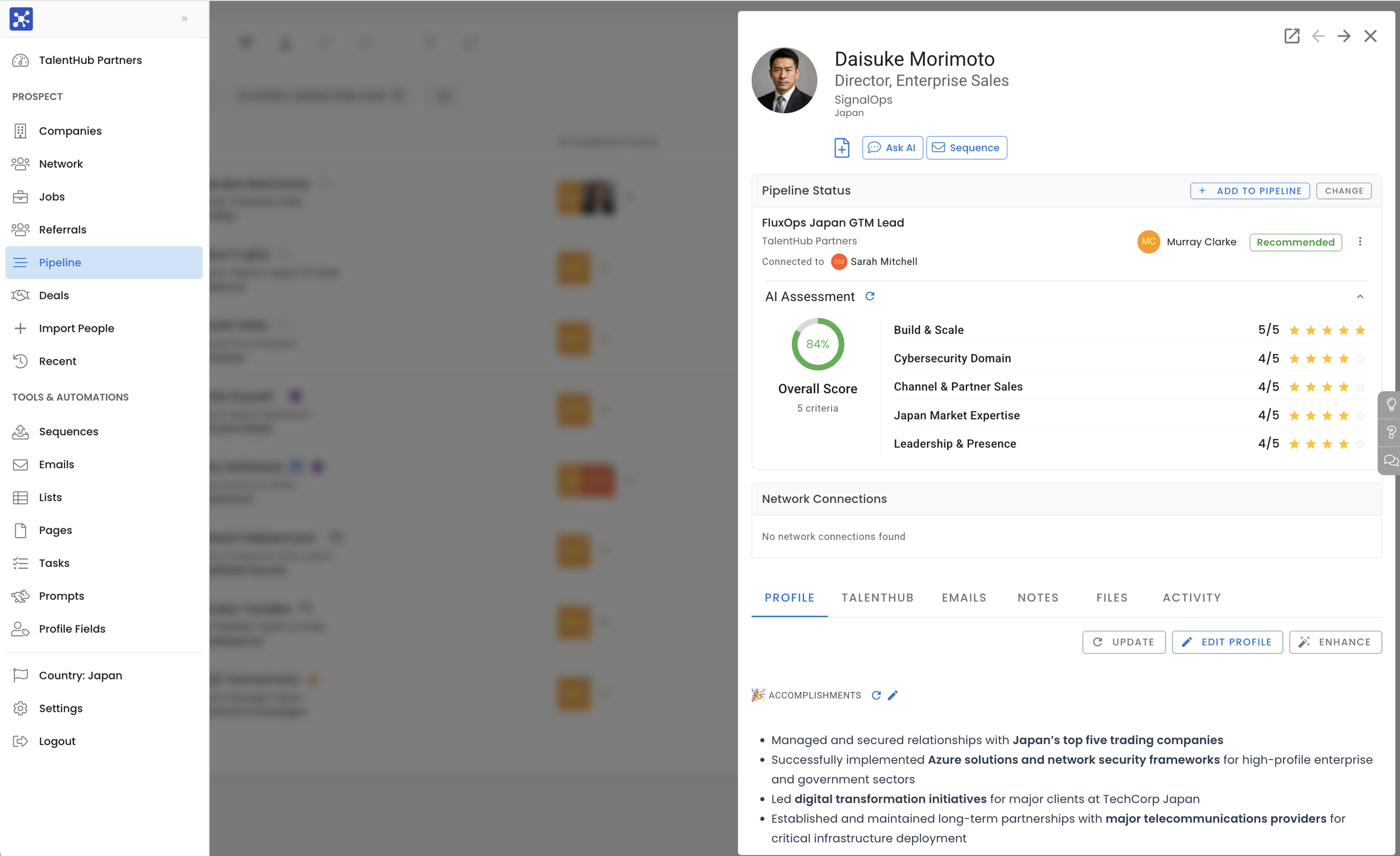Go to next candidate arrow
This screenshot has width=1400, height=856.
(1344, 36)
